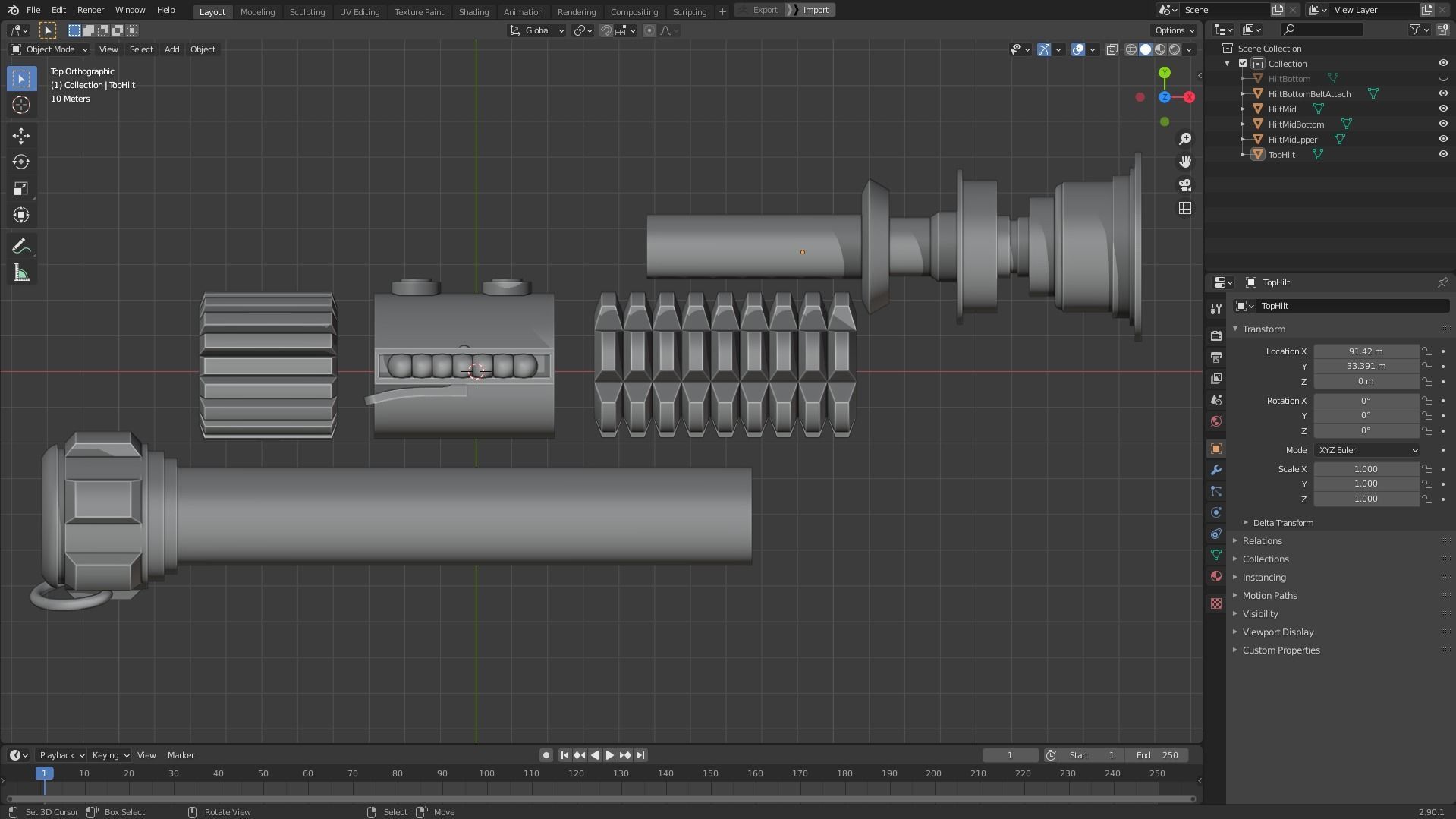Open the File menu
The image size is (1456, 819).
tap(33, 10)
